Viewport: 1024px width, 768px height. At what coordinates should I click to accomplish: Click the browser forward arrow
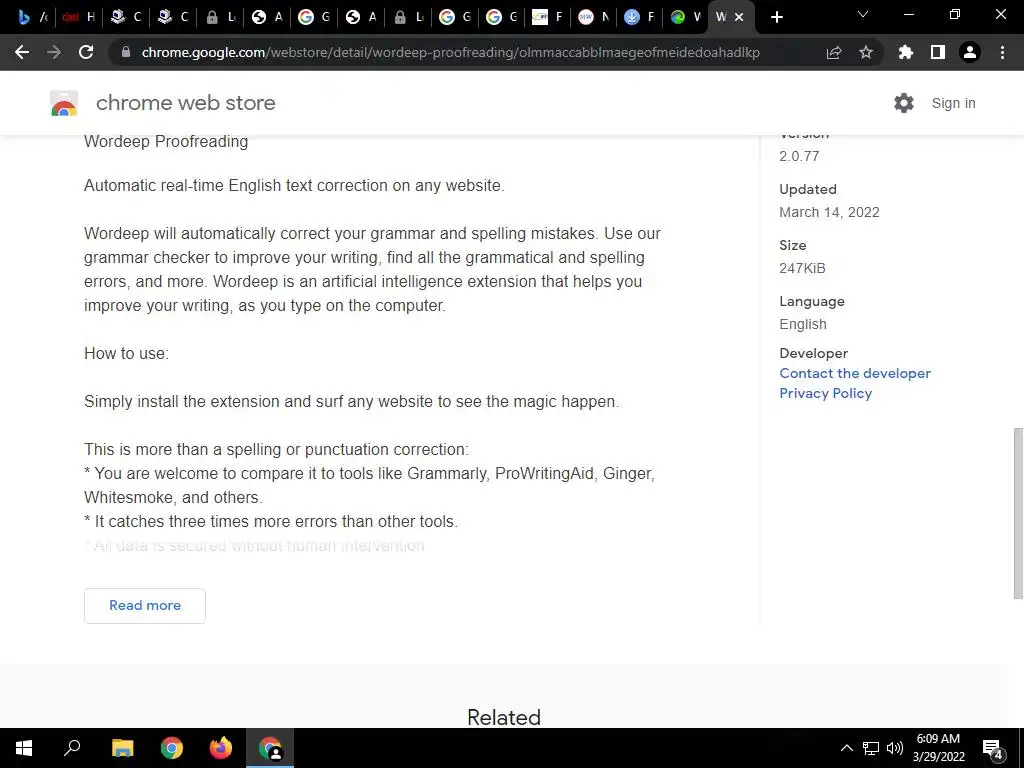click(x=54, y=52)
